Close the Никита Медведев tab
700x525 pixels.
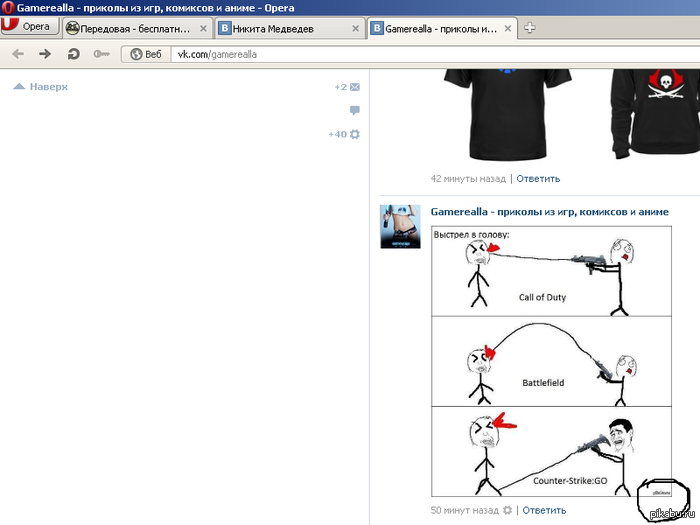[x=356, y=29]
